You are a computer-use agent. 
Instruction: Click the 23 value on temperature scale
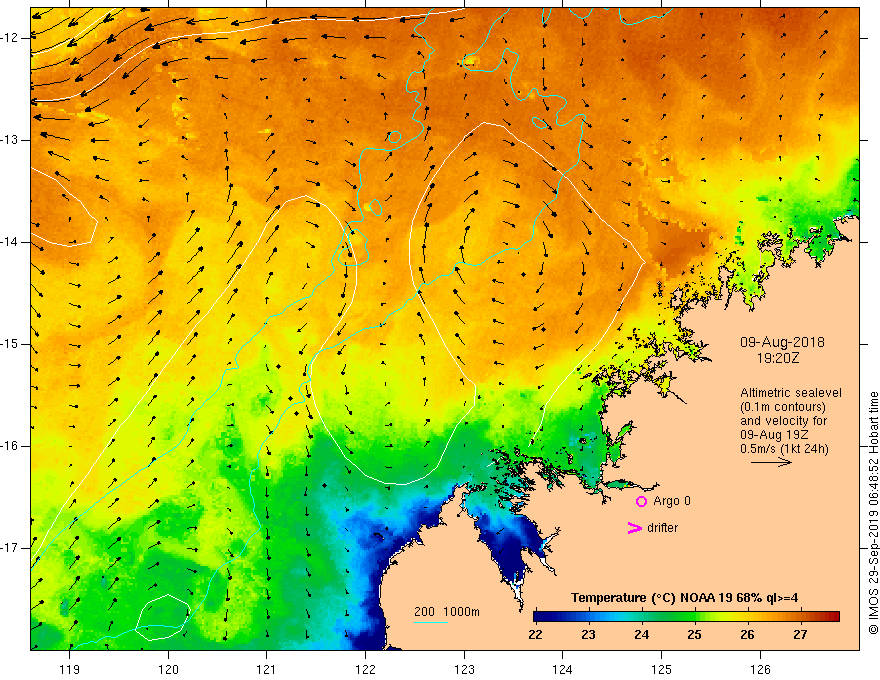pos(588,635)
